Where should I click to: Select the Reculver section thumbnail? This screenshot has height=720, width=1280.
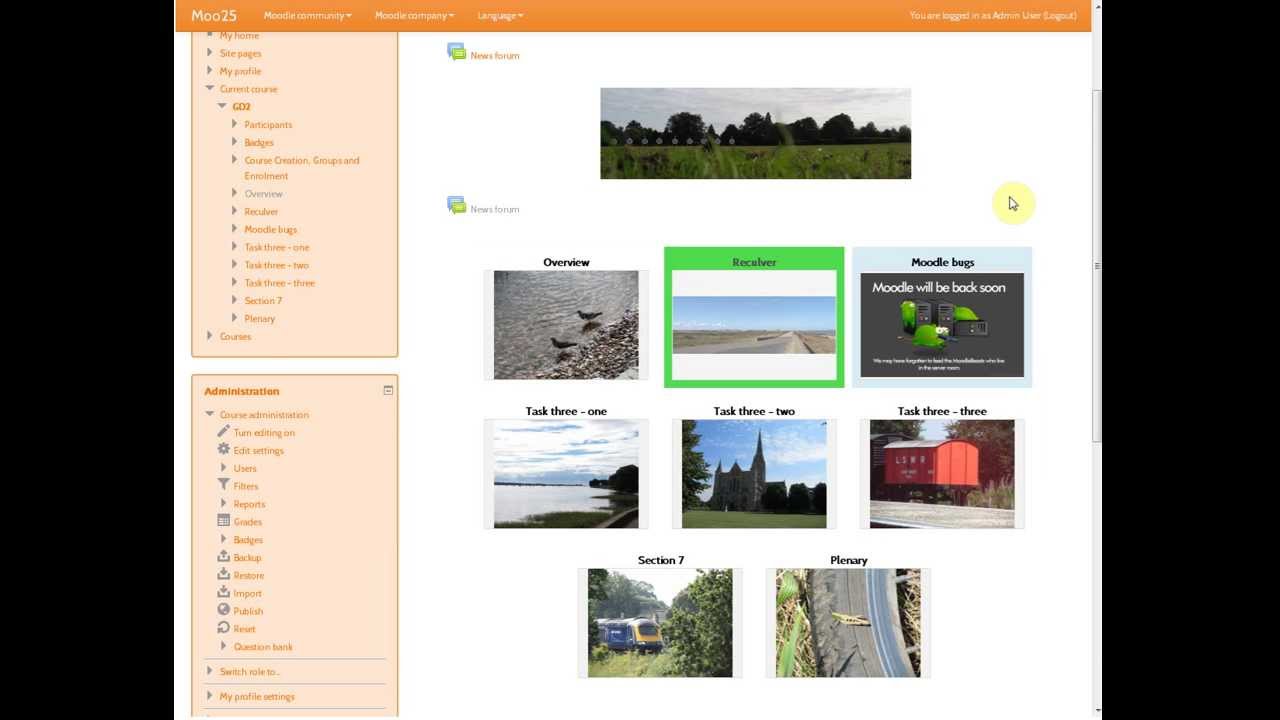pos(754,325)
